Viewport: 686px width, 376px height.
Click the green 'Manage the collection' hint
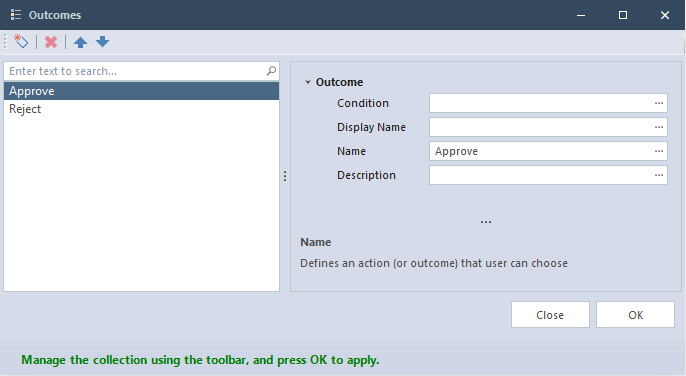pyautogui.click(x=200, y=360)
